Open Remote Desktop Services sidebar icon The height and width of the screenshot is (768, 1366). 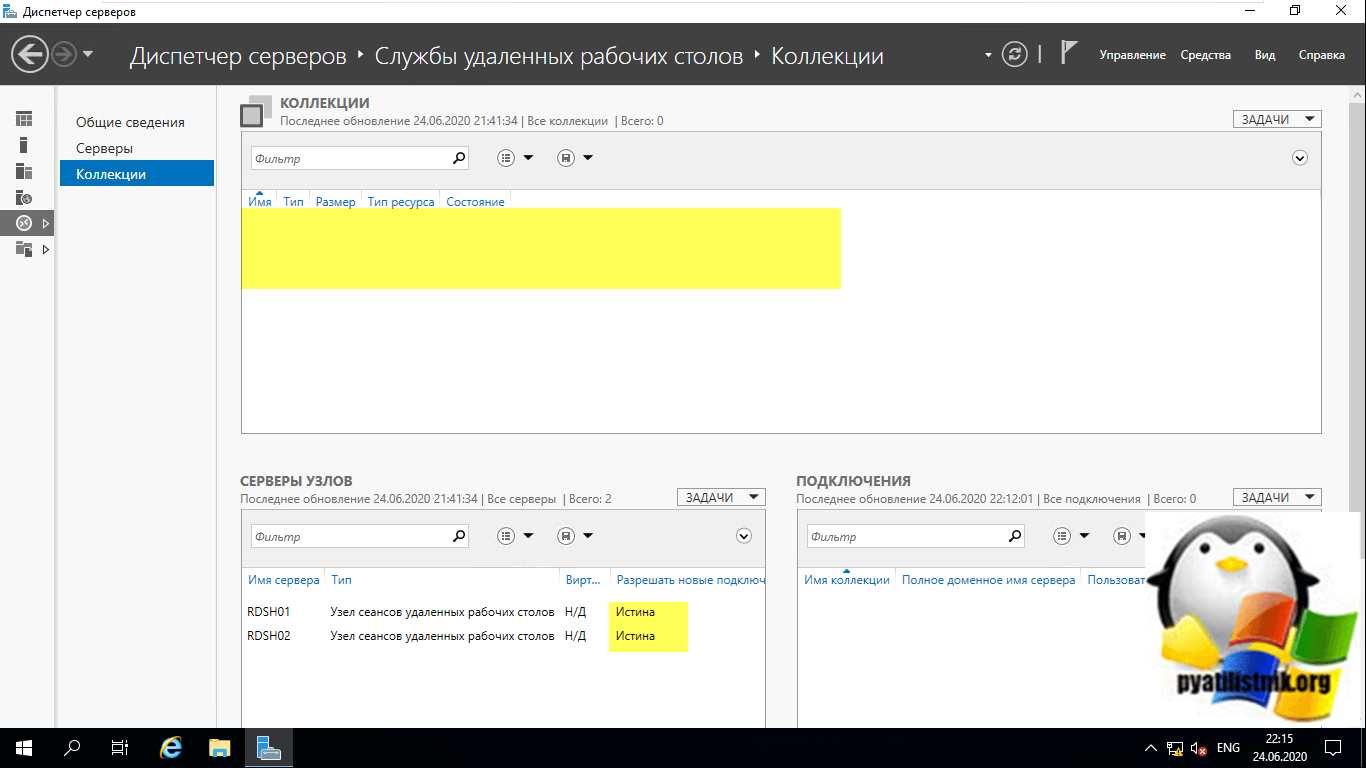24,223
